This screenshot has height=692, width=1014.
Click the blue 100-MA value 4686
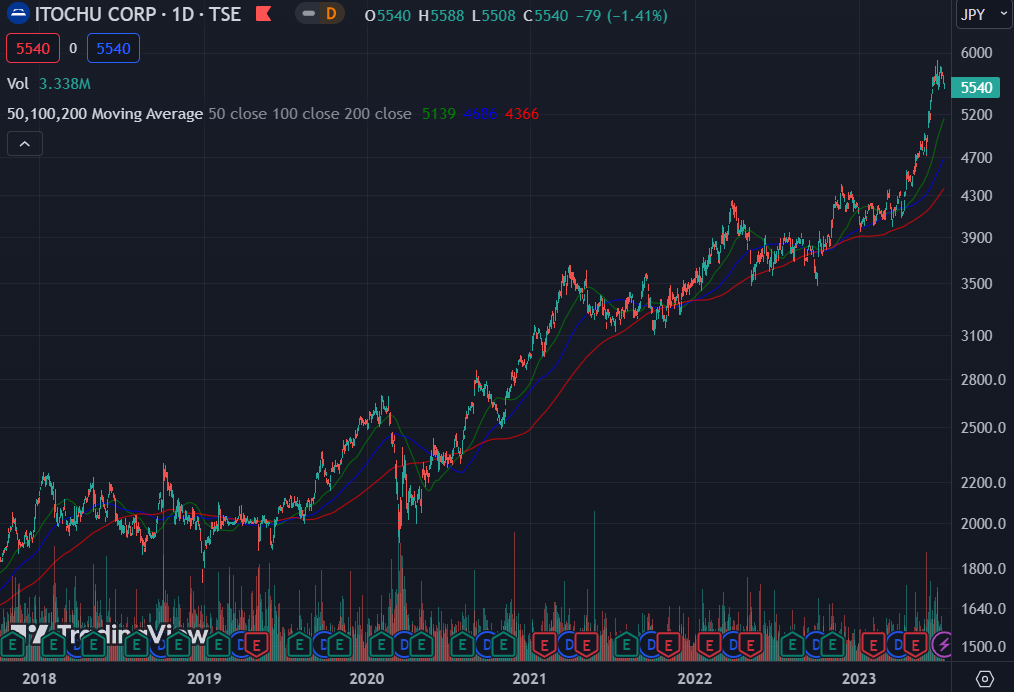[480, 114]
